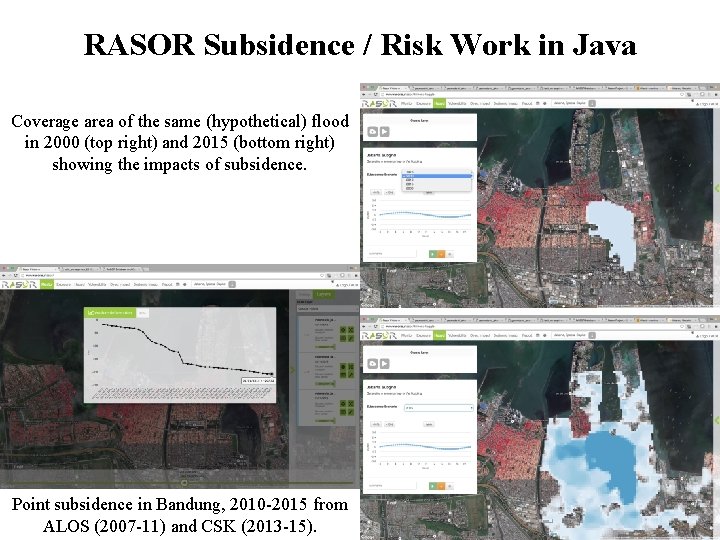Click RASOR logo in 2015 flood screenshot

coord(379,335)
